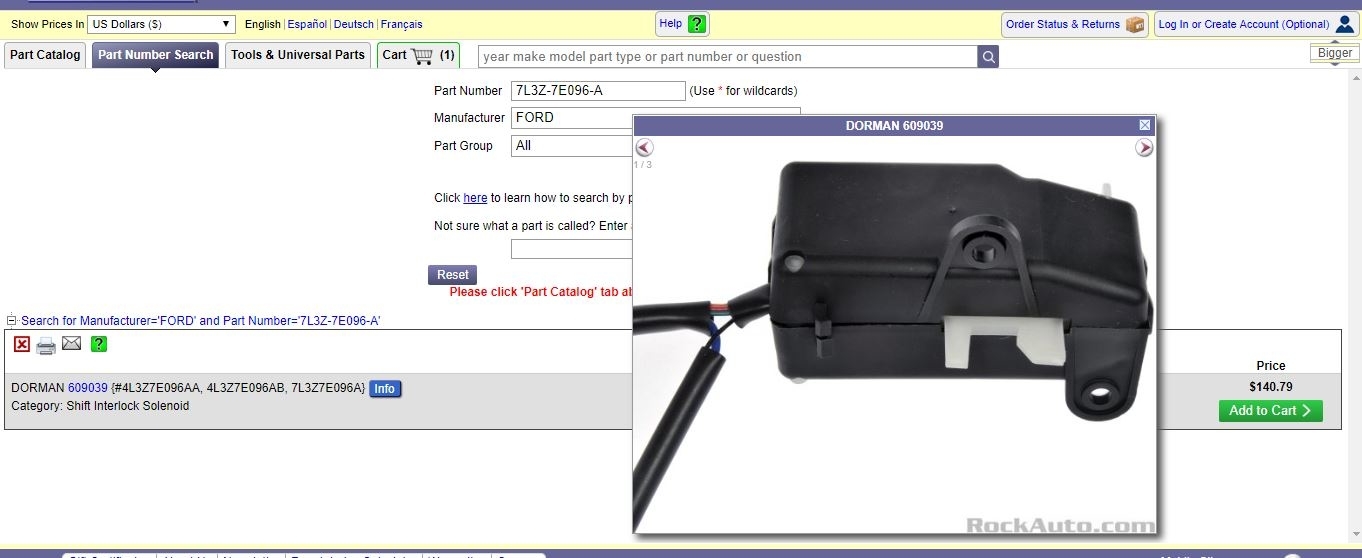Open the Part Group dropdown

tap(571, 146)
